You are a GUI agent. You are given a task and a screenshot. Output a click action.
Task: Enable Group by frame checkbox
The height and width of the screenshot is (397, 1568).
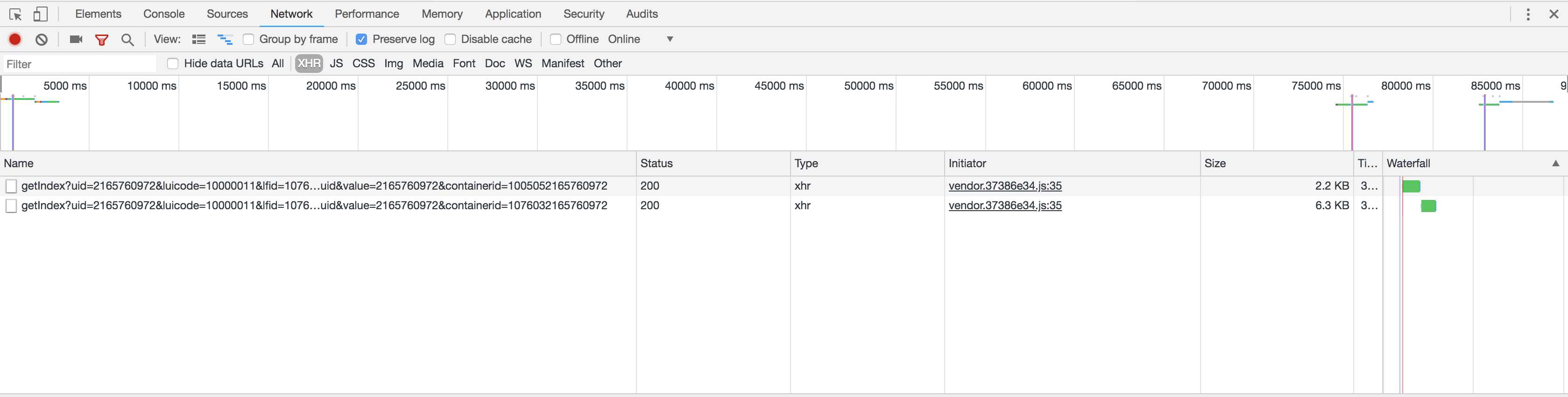(248, 40)
